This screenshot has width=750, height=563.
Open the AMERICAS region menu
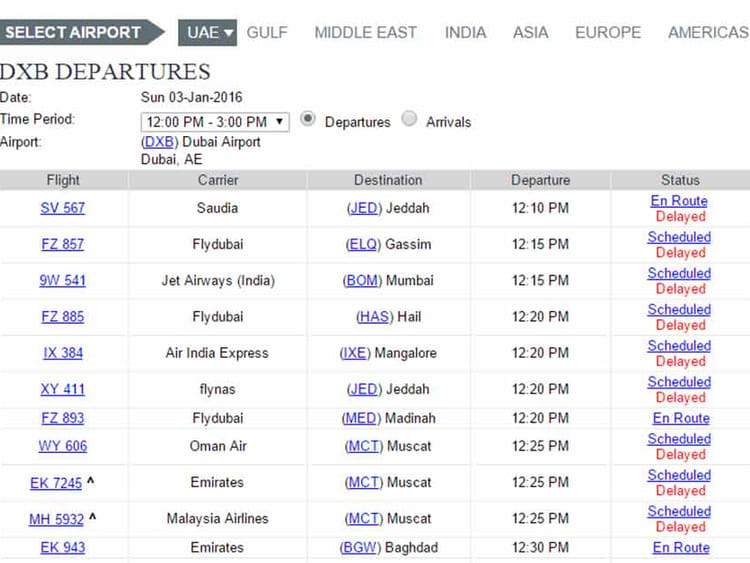click(708, 33)
